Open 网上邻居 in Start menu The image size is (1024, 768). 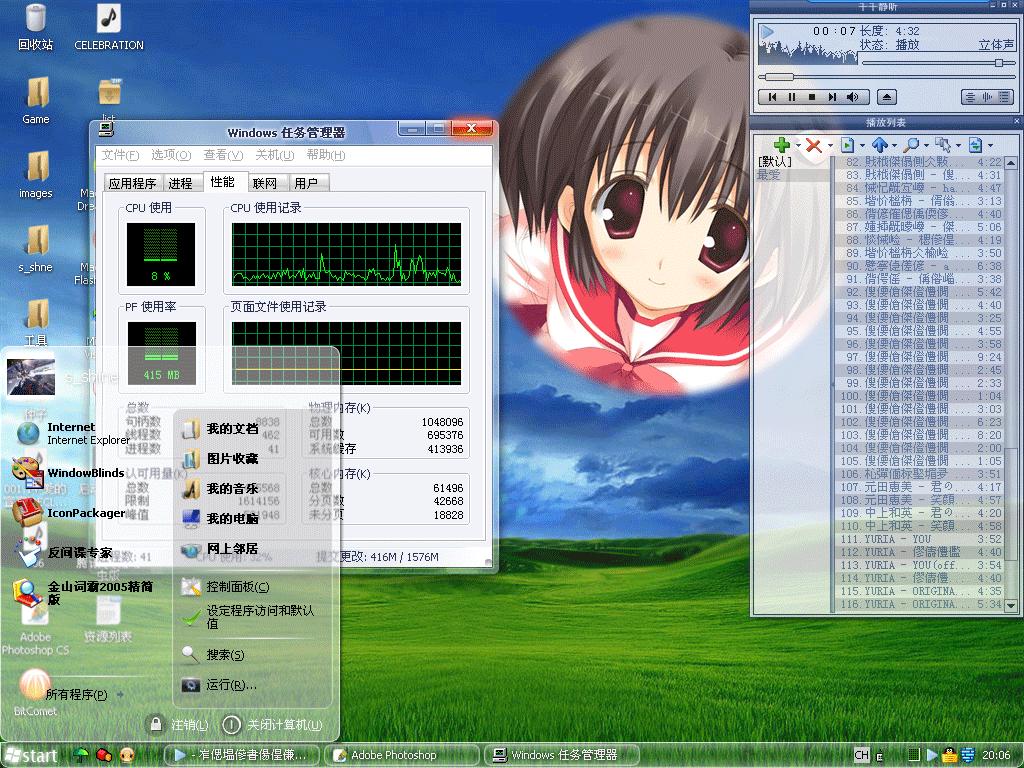[222, 549]
